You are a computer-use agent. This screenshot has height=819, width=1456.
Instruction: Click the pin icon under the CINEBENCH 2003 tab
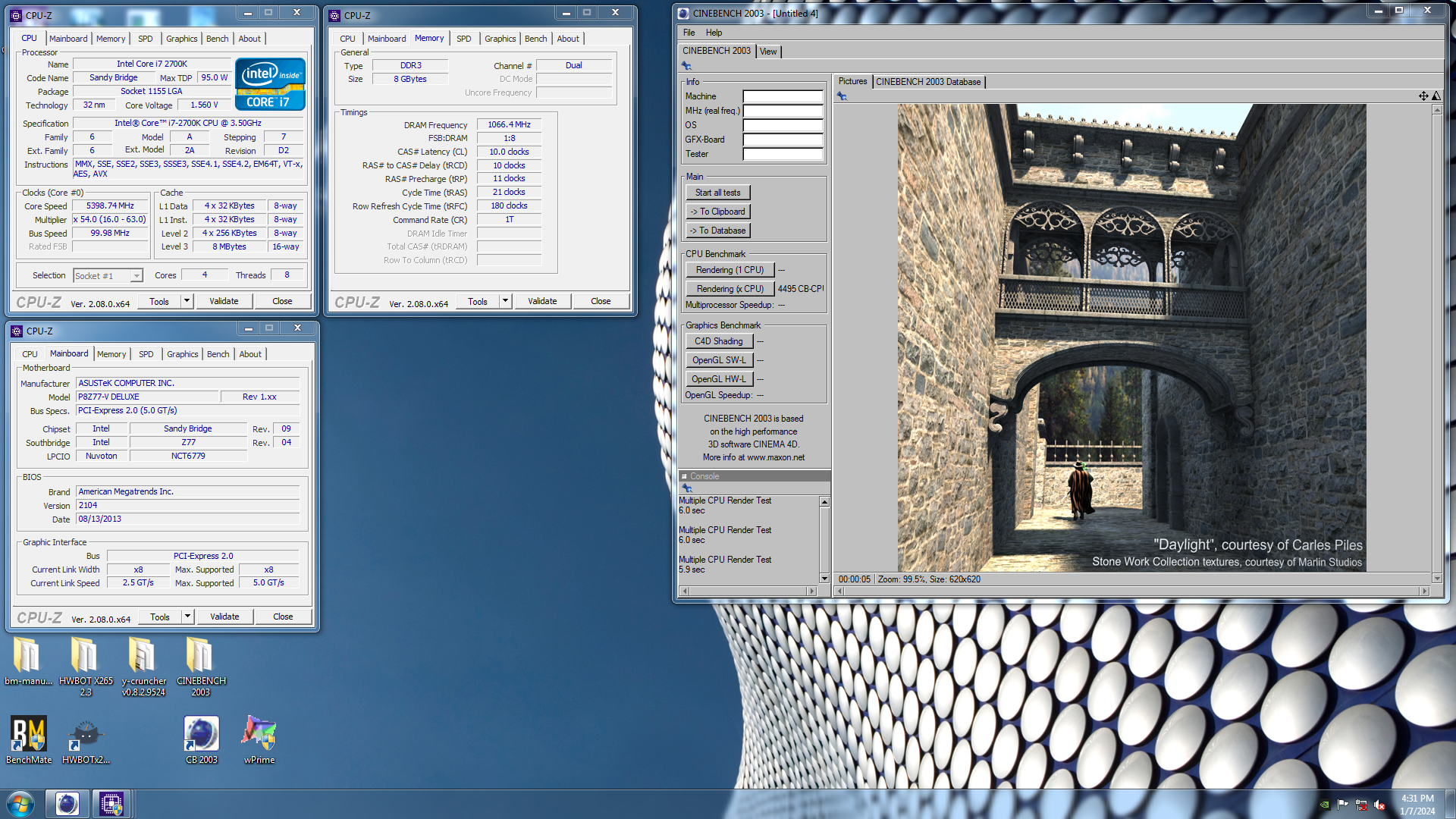(x=686, y=66)
